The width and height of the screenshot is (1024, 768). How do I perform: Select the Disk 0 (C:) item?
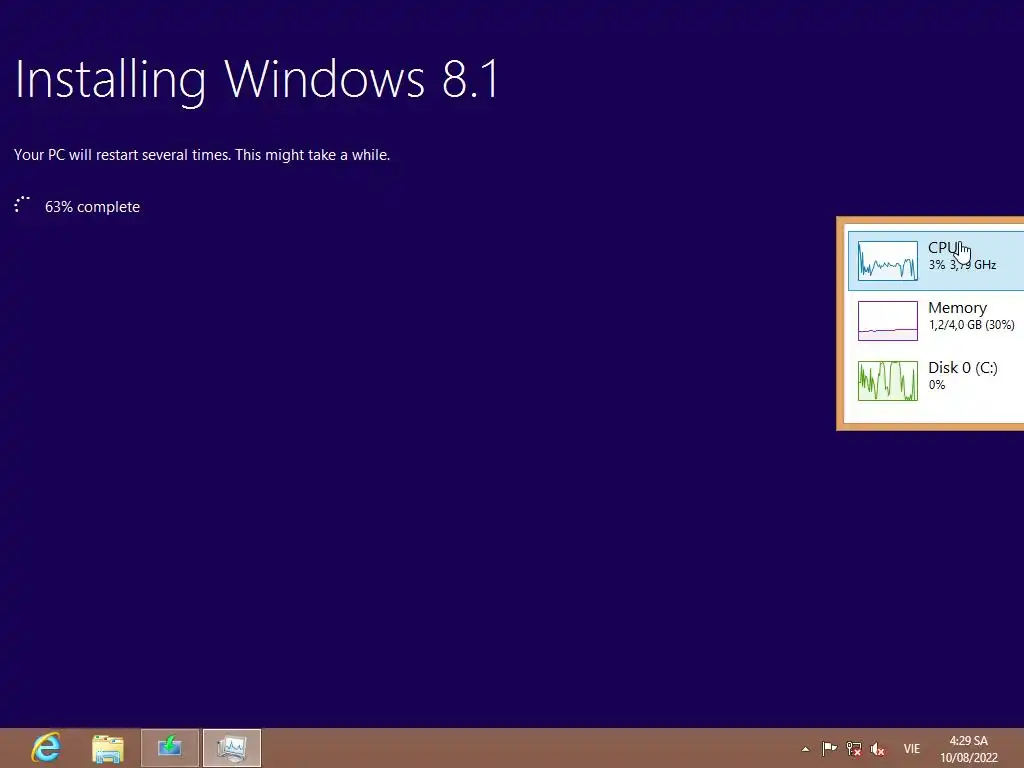(936, 380)
